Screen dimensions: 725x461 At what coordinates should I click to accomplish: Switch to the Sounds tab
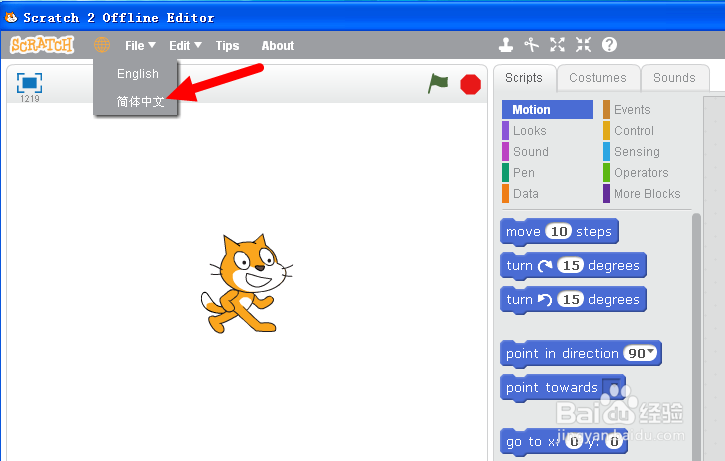coord(674,78)
